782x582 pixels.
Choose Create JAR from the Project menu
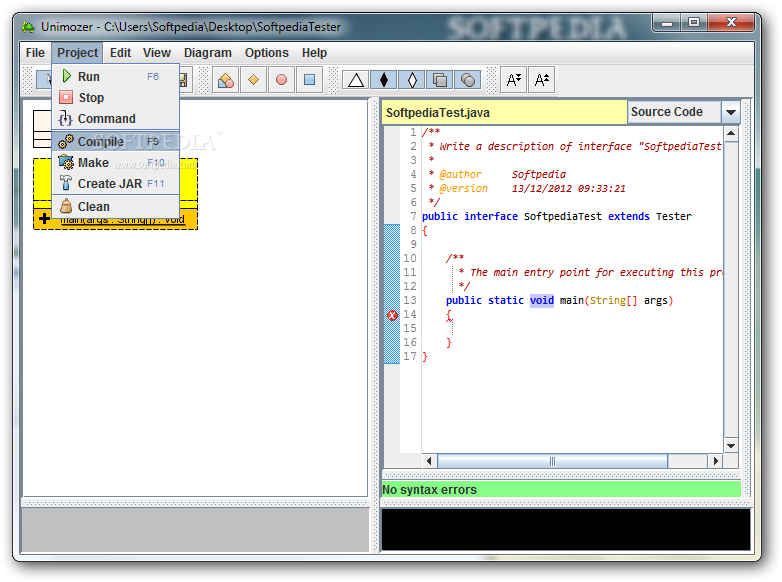click(115, 184)
